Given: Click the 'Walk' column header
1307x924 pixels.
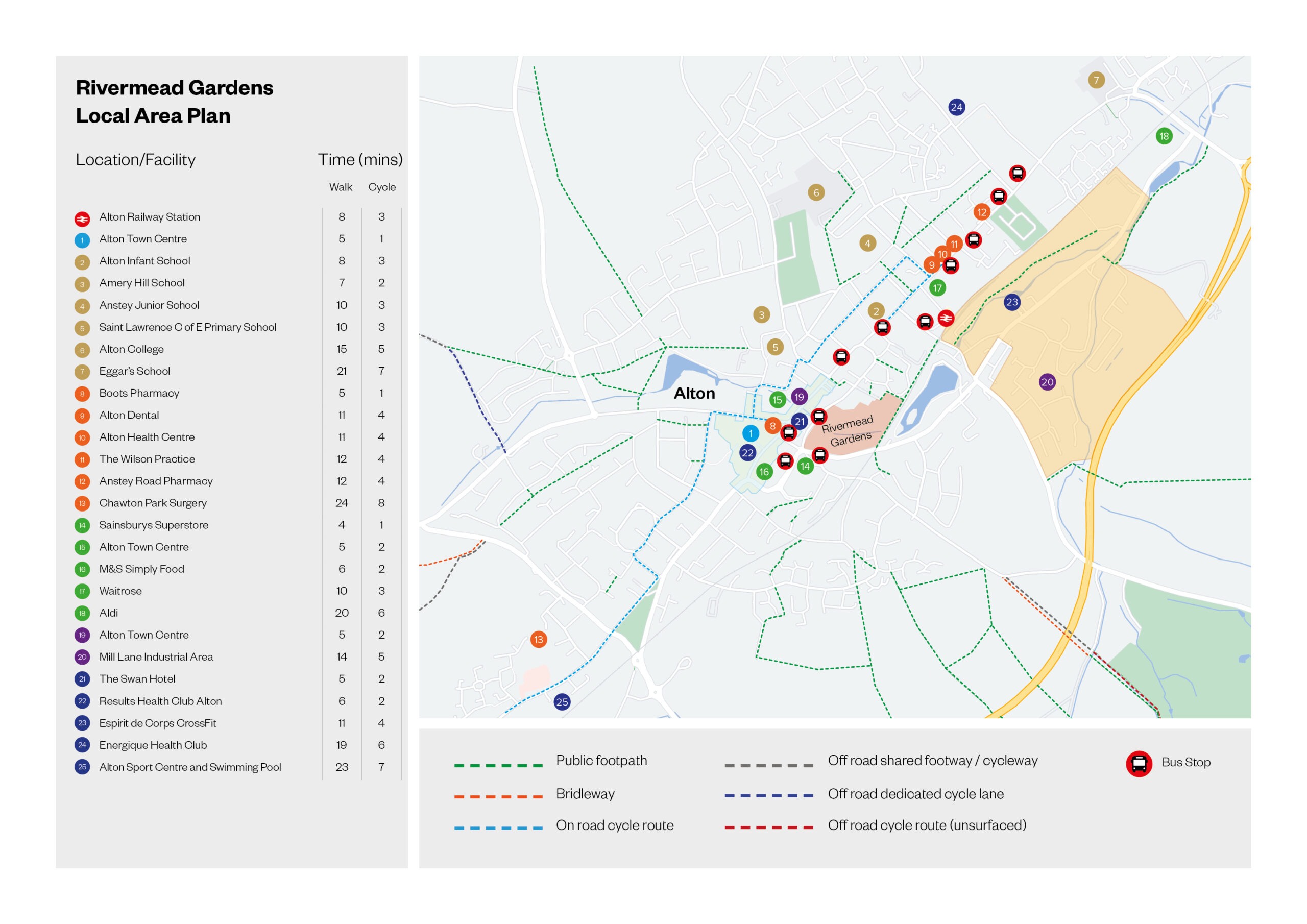Looking at the screenshot, I should 341,187.
